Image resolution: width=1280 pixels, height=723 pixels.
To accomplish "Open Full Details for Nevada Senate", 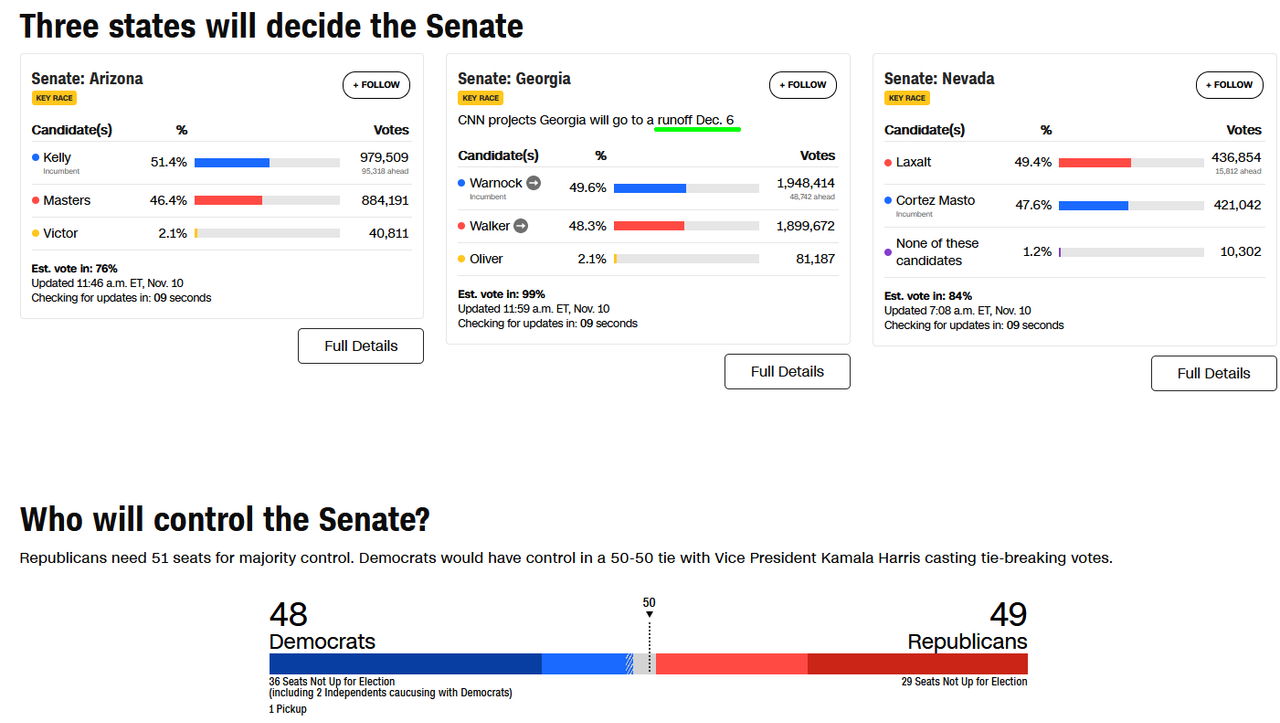I will pyautogui.click(x=1214, y=373).
